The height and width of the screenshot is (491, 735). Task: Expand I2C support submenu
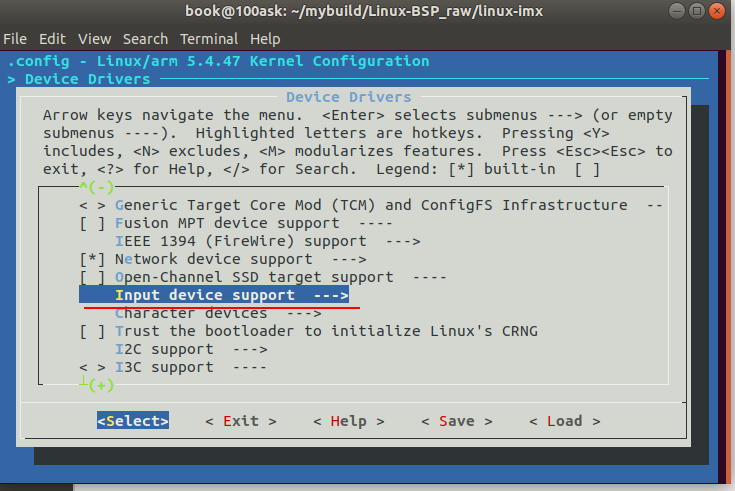191,349
